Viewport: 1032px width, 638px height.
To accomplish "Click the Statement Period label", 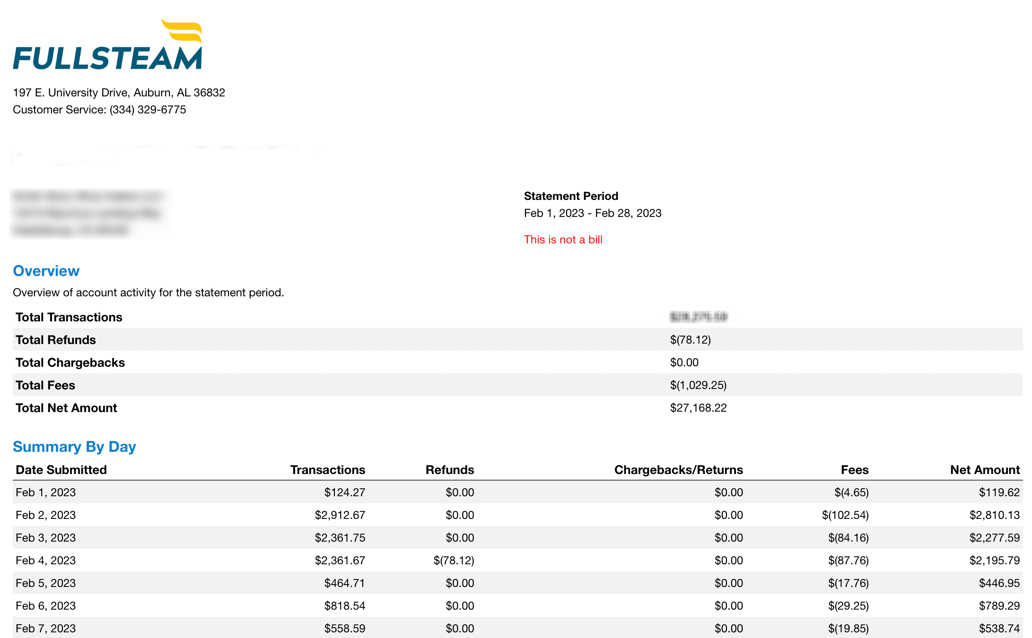I will (x=571, y=195).
